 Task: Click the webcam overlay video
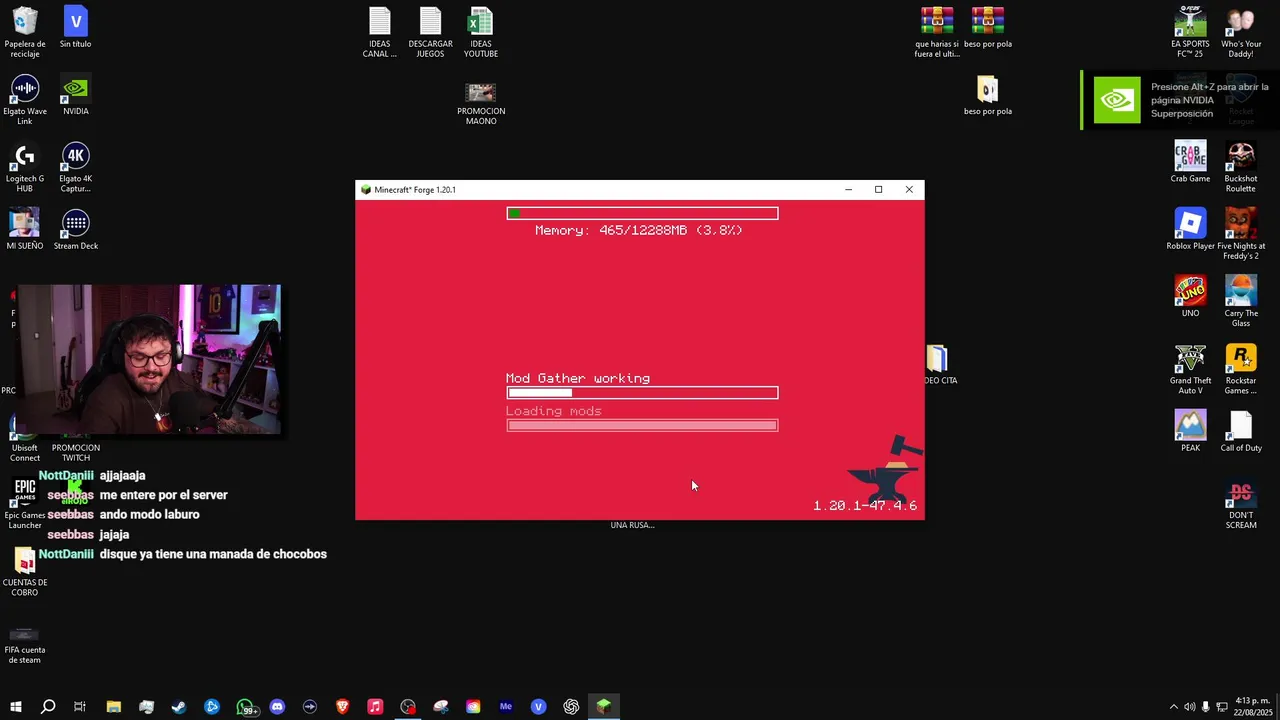[x=150, y=360]
